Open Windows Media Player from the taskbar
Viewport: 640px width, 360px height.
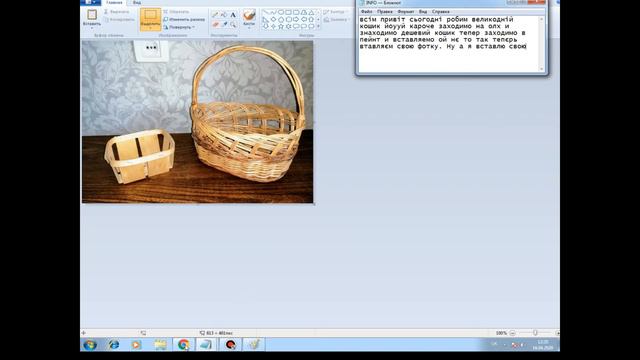(136, 344)
